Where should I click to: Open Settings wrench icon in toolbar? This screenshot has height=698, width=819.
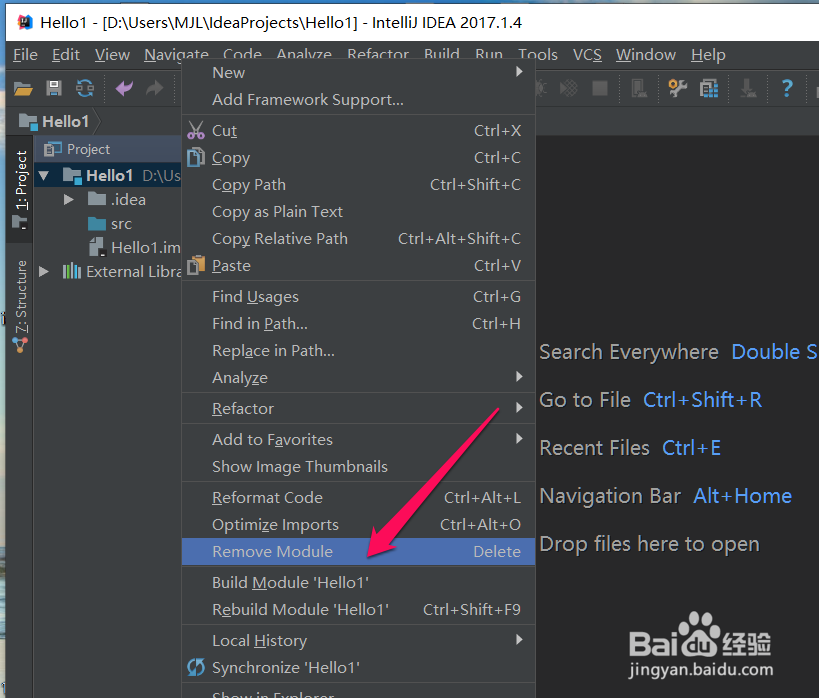tap(678, 88)
